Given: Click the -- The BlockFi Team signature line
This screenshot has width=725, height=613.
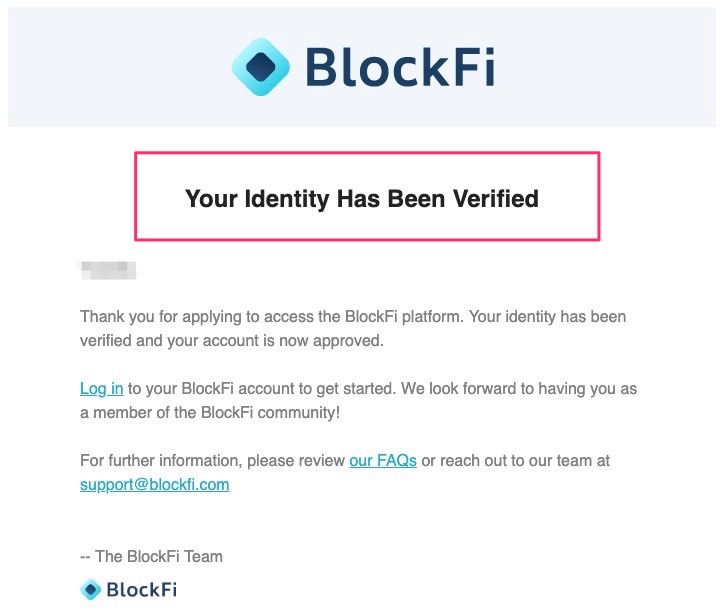Looking at the screenshot, I should (151, 556).
